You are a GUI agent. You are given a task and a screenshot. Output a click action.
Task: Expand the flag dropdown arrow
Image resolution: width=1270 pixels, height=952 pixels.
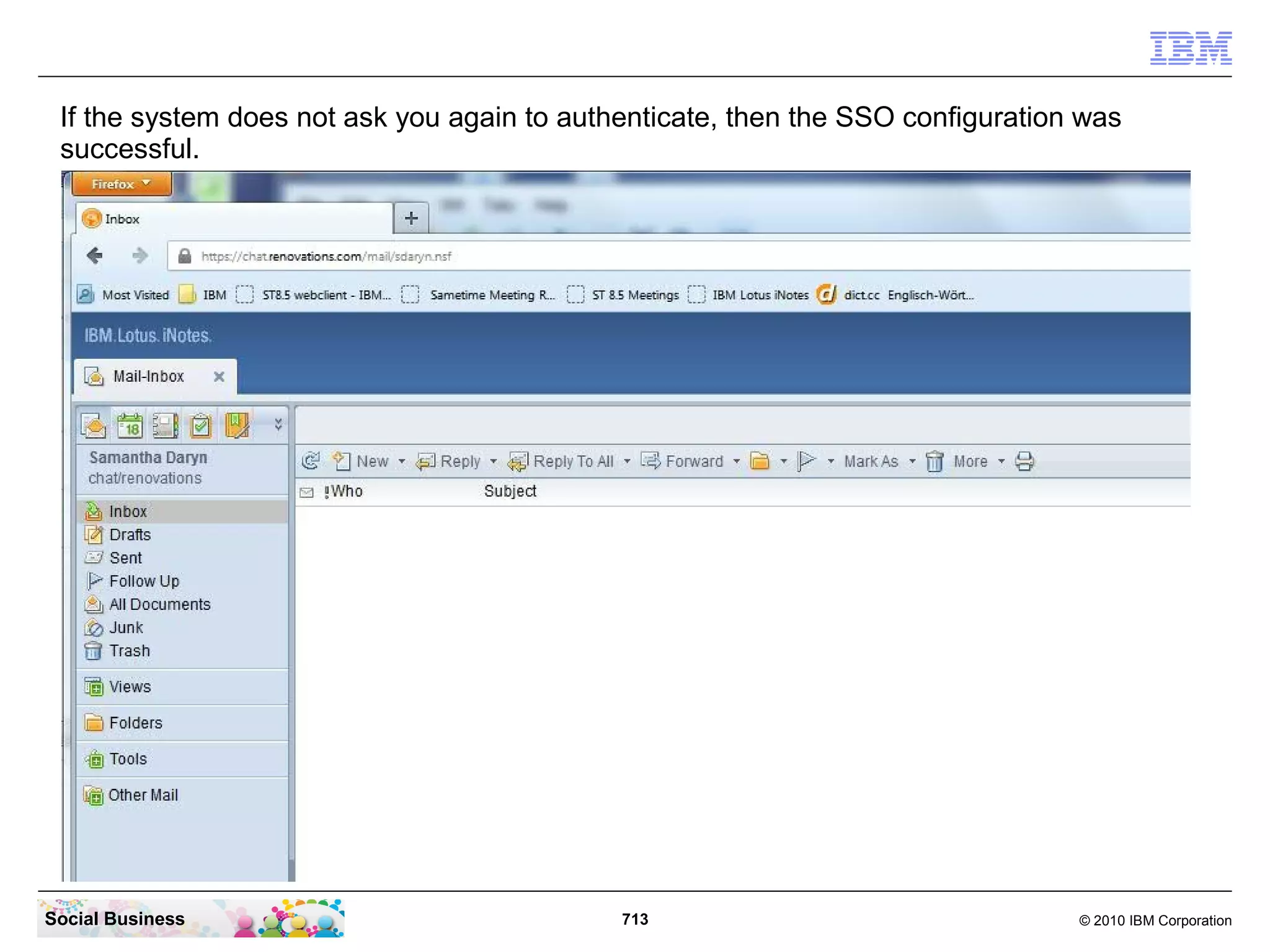click(x=831, y=462)
